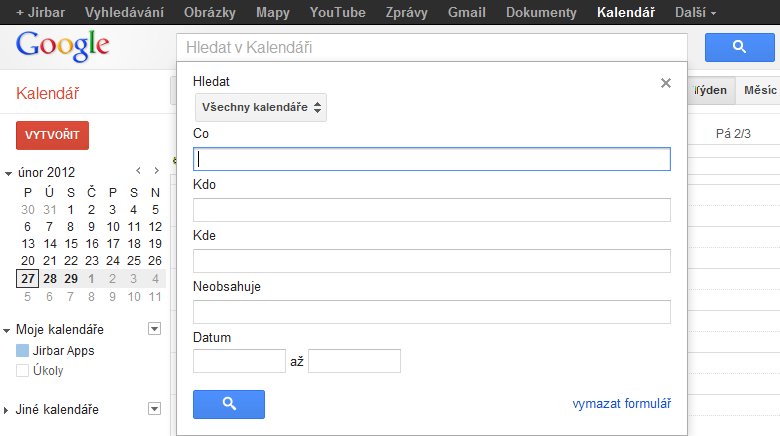Expand the Jiné kalendáře section

tap(8, 410)
